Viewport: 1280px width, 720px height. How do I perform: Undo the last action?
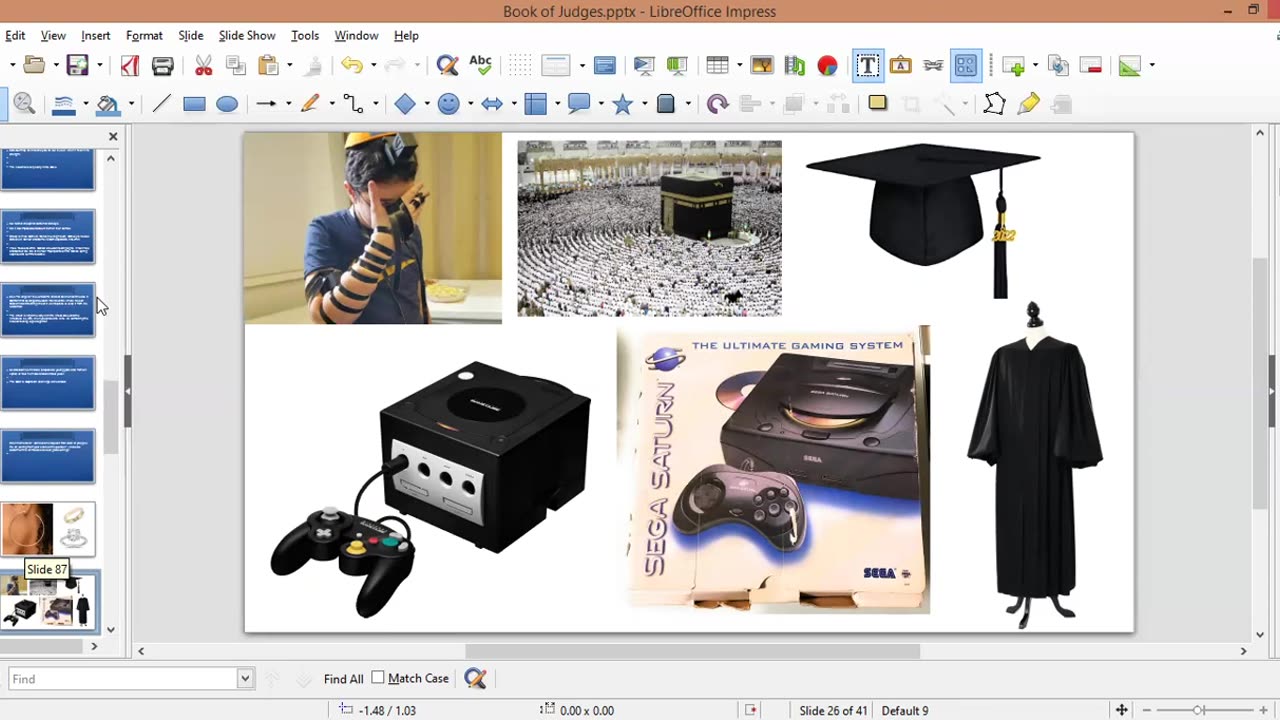(351, 65)
